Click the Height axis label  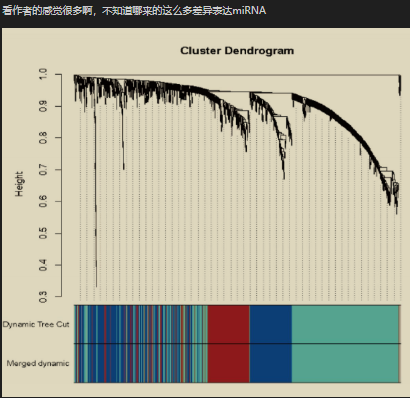coord(19,184)
